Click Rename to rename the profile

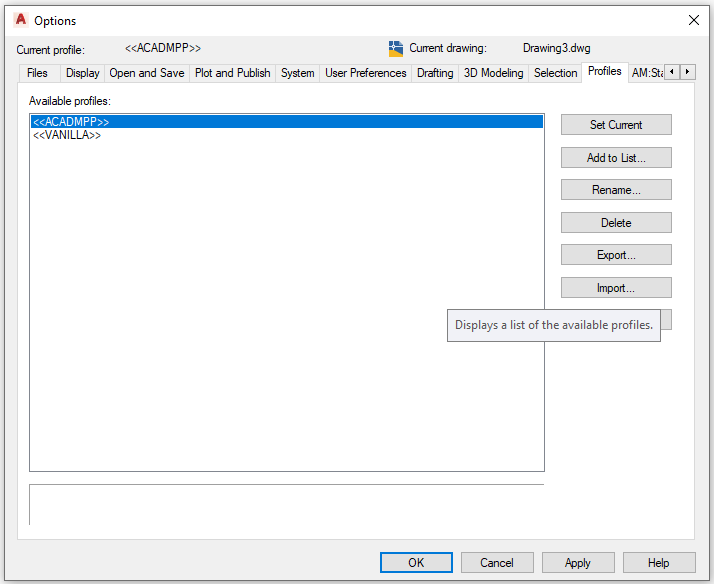(x=616, y=190)
